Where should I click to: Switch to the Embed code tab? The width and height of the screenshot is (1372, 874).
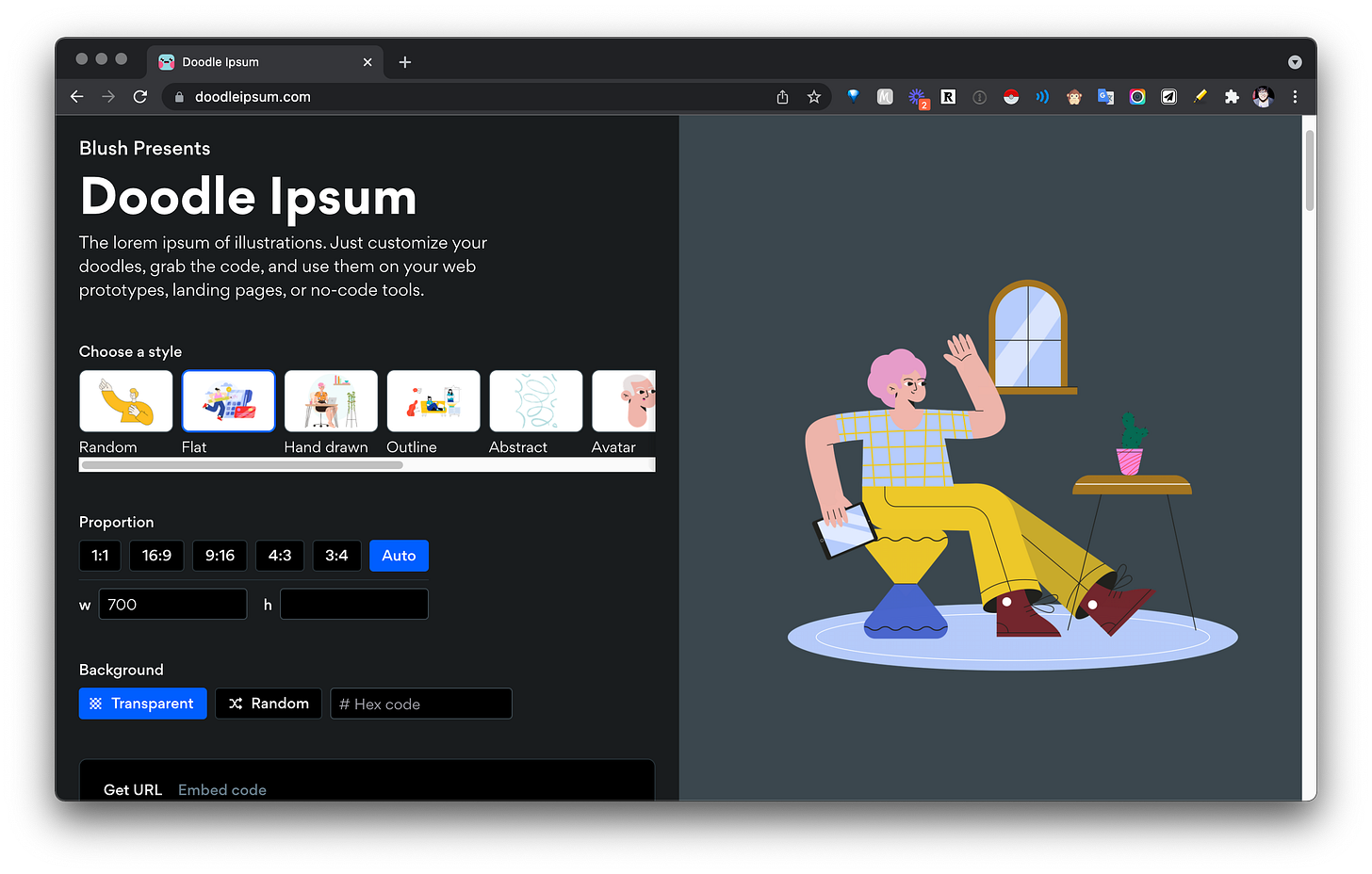[222, 790]
